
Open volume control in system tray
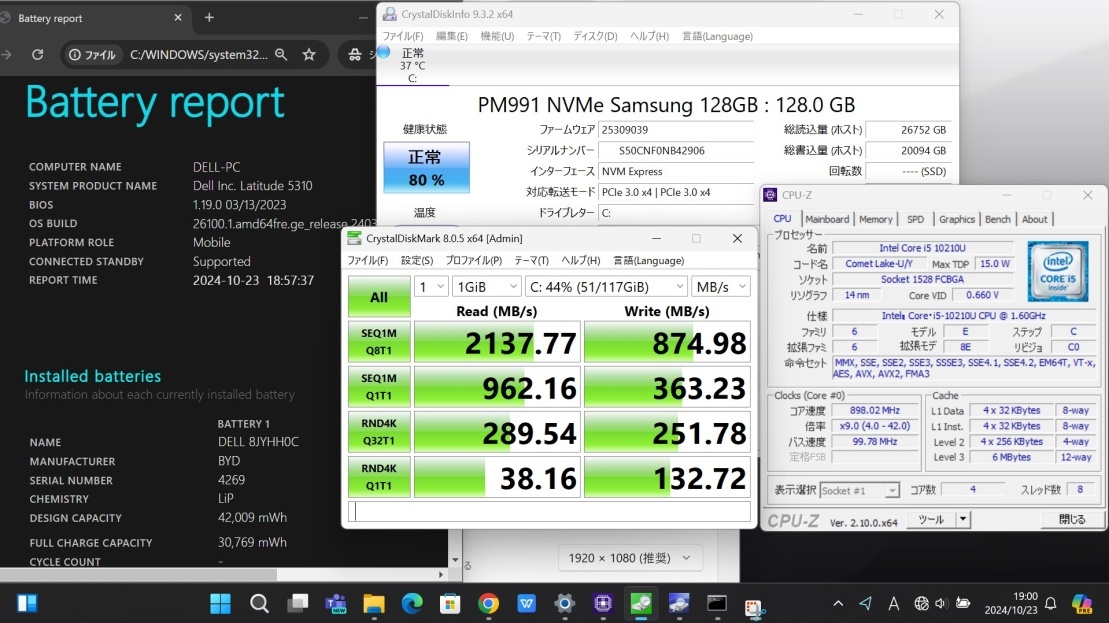click(941, 603)
